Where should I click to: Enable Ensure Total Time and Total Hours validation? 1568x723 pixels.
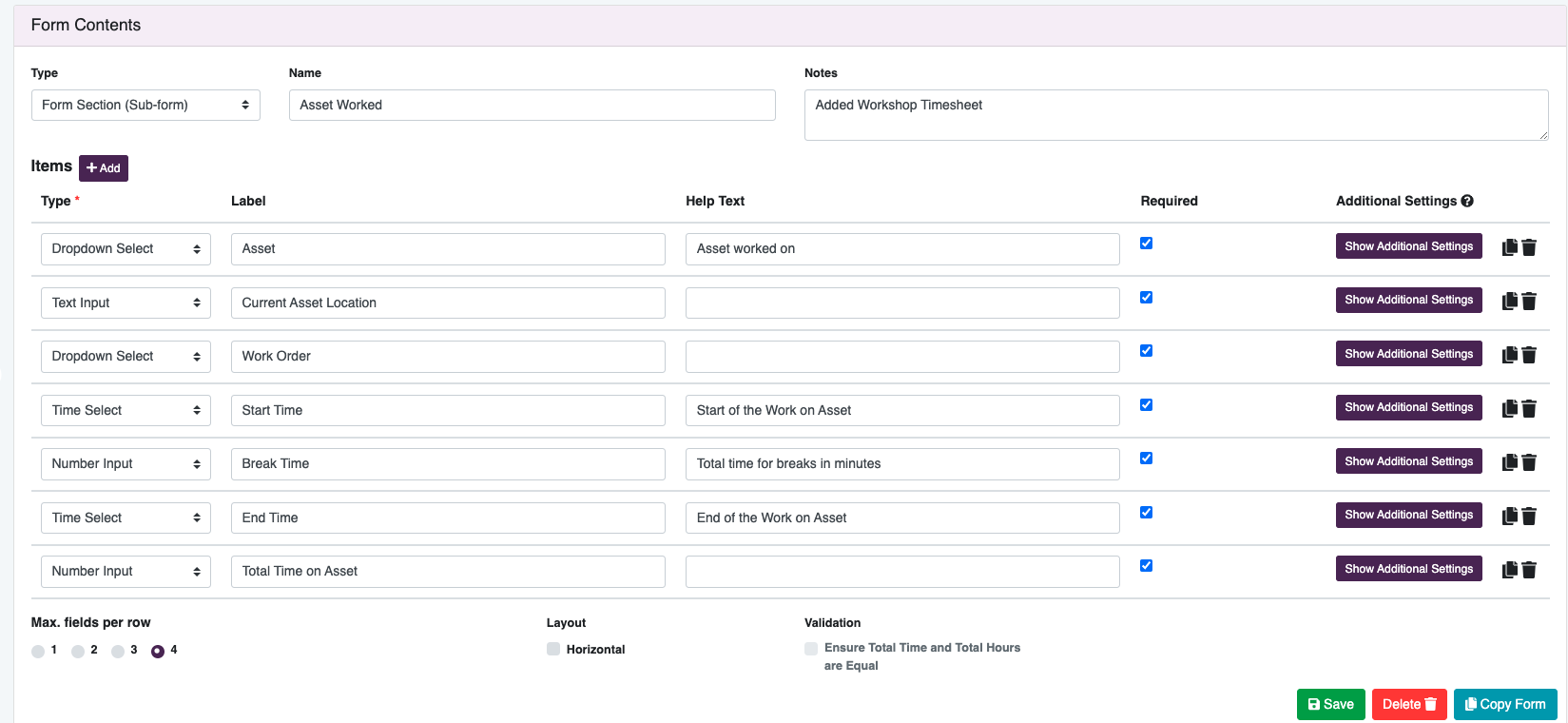pos(811,648)
